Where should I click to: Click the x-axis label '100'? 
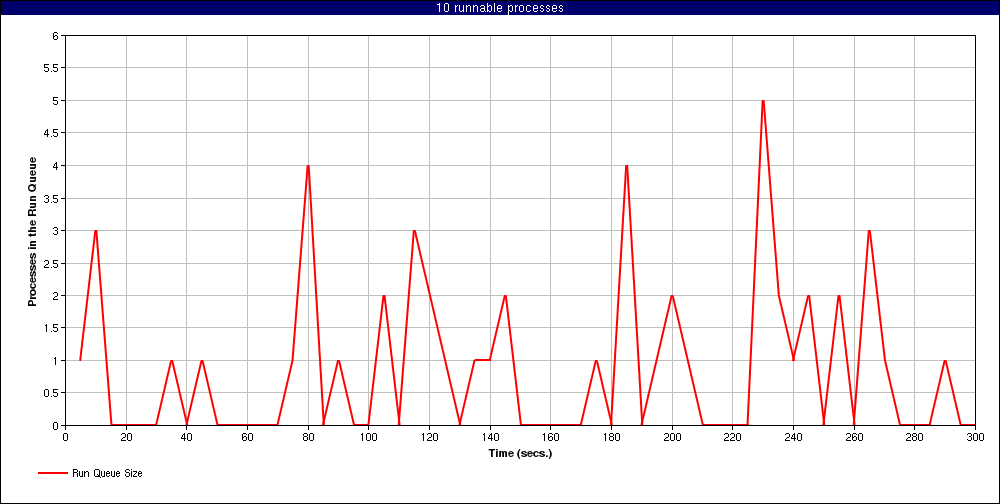click(x=369, y=438)
